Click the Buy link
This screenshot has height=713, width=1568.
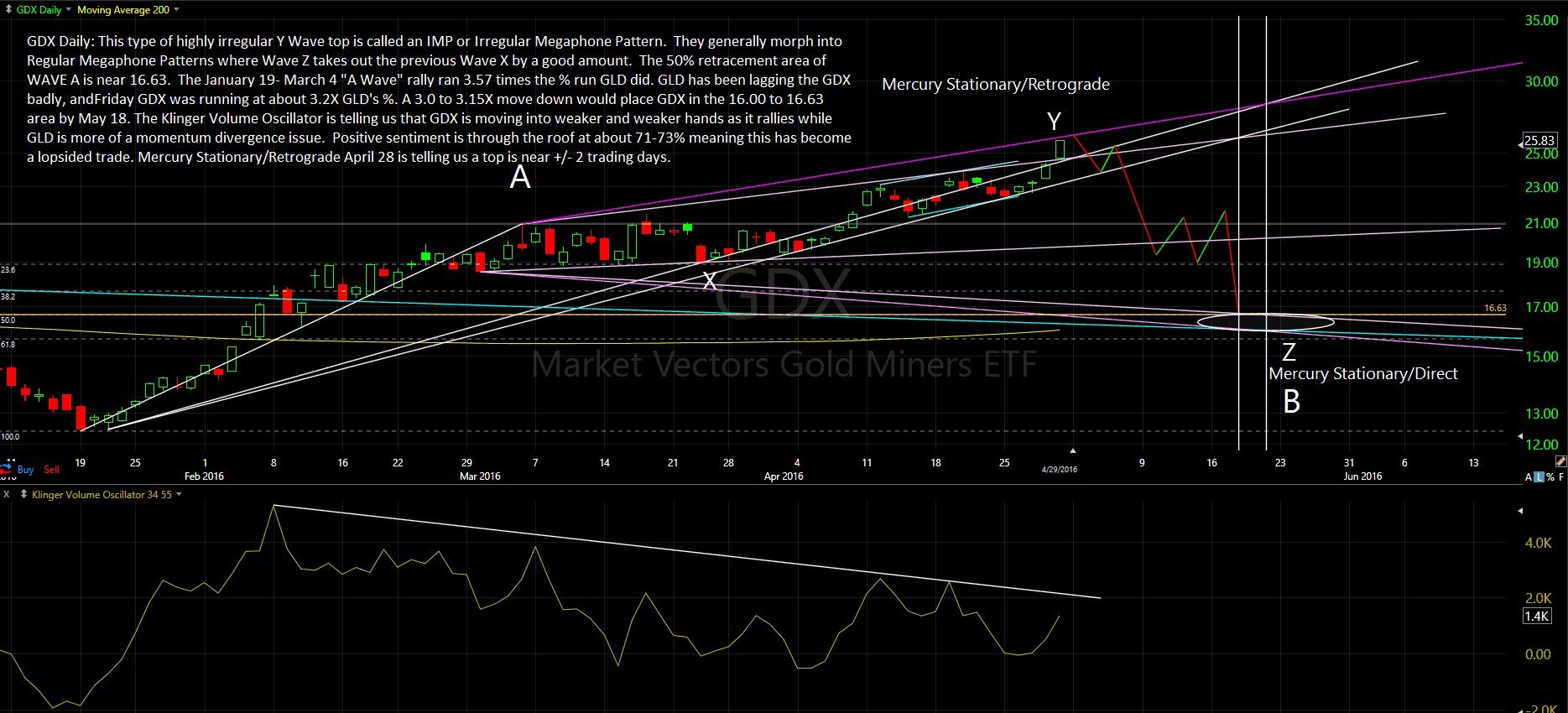[x=25, y=470]
